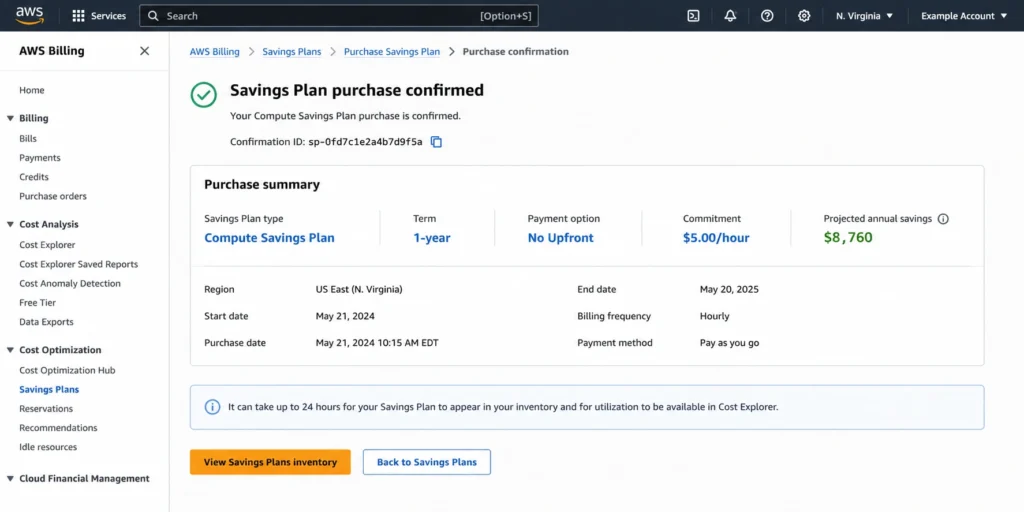Open Cost Explorer Saved Reports

(x=78, y=264)
